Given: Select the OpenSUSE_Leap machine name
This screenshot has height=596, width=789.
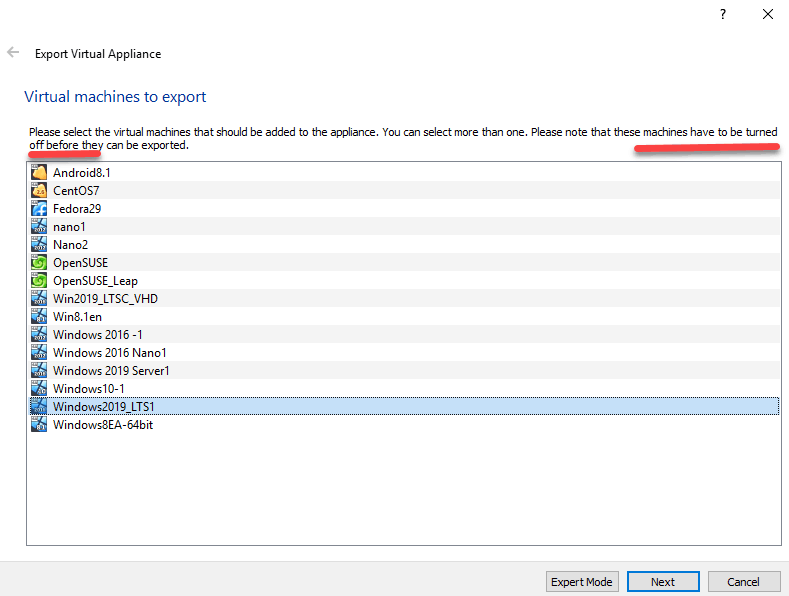Looking at the screenshot, I should click(x=95, y=281).
